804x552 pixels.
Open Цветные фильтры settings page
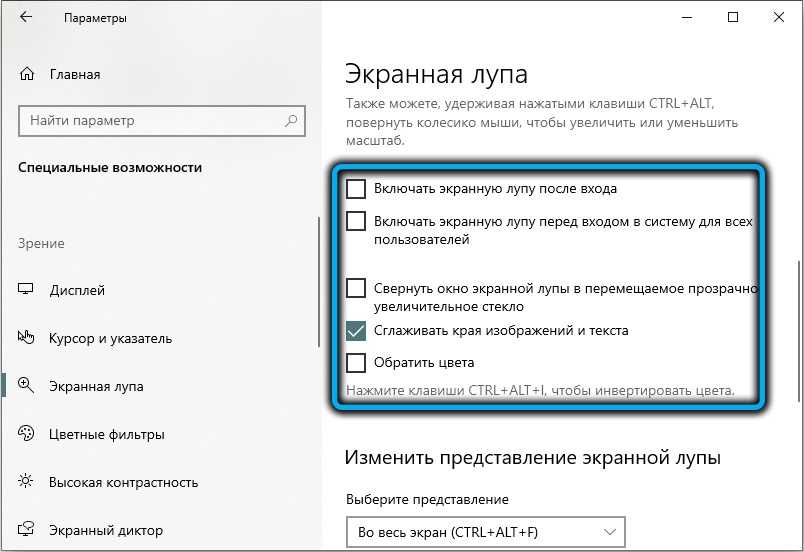coord(107,434)
